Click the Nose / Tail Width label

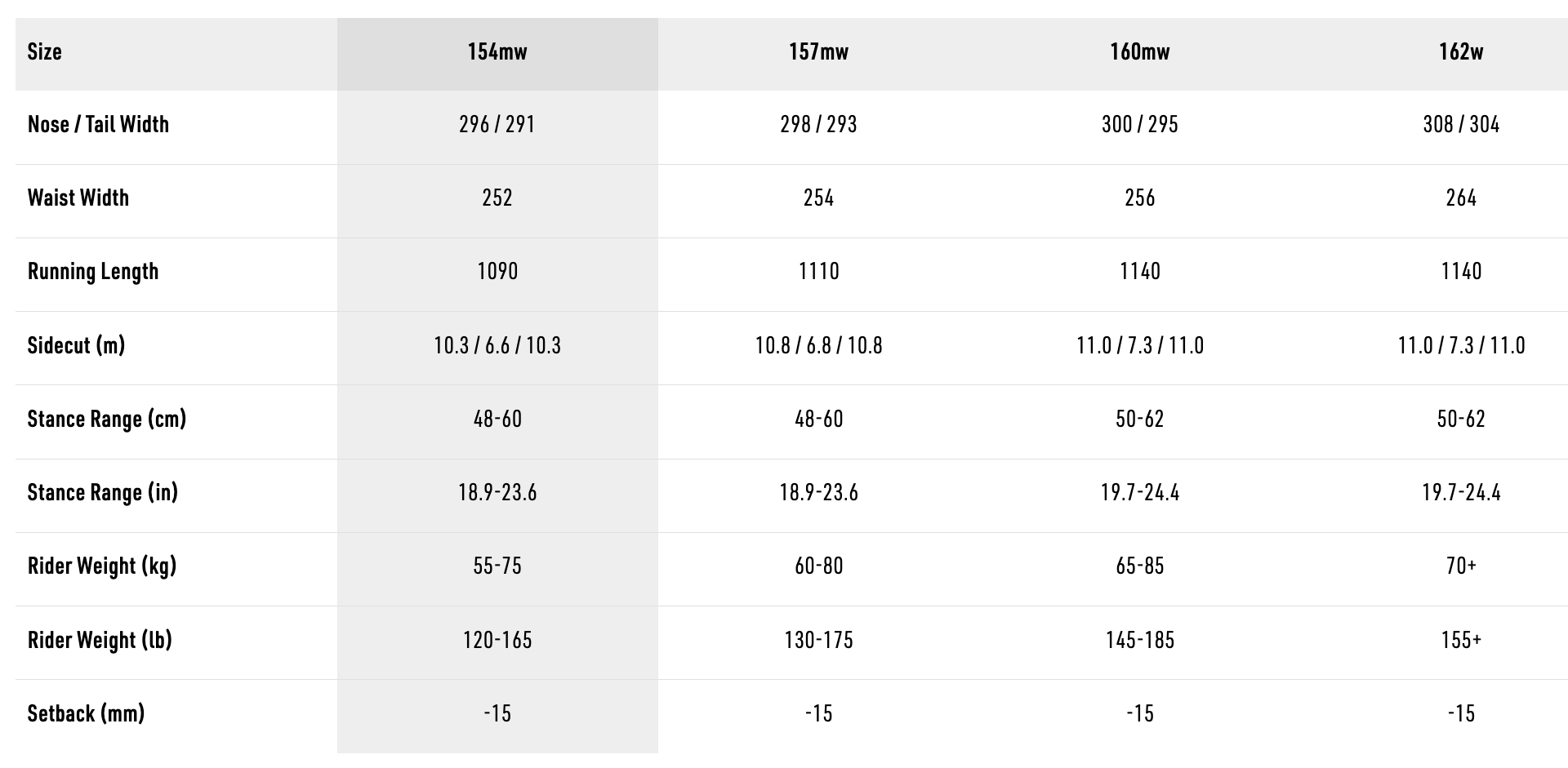click(x=98, y=124)
